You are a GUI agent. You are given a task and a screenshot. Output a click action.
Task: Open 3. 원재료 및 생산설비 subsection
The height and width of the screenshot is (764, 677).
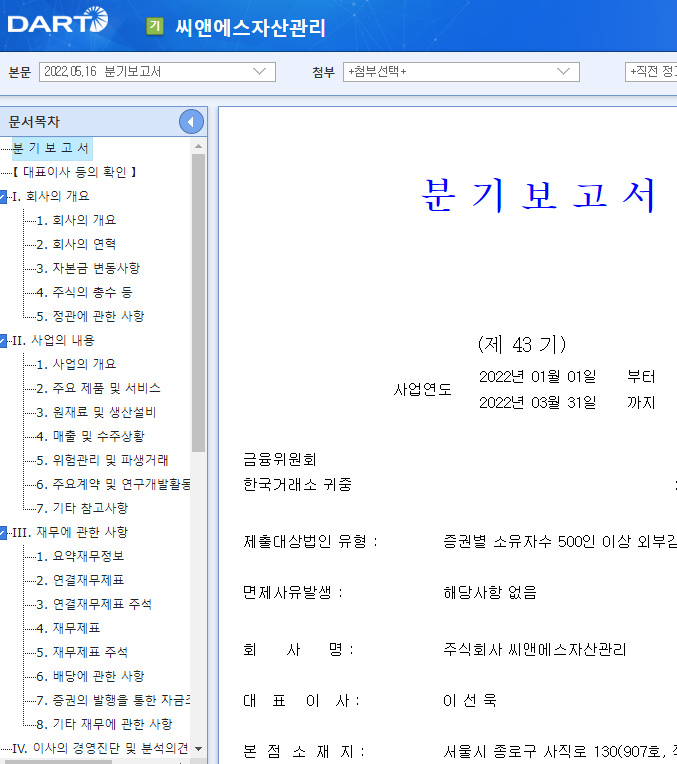click(97, 412)
